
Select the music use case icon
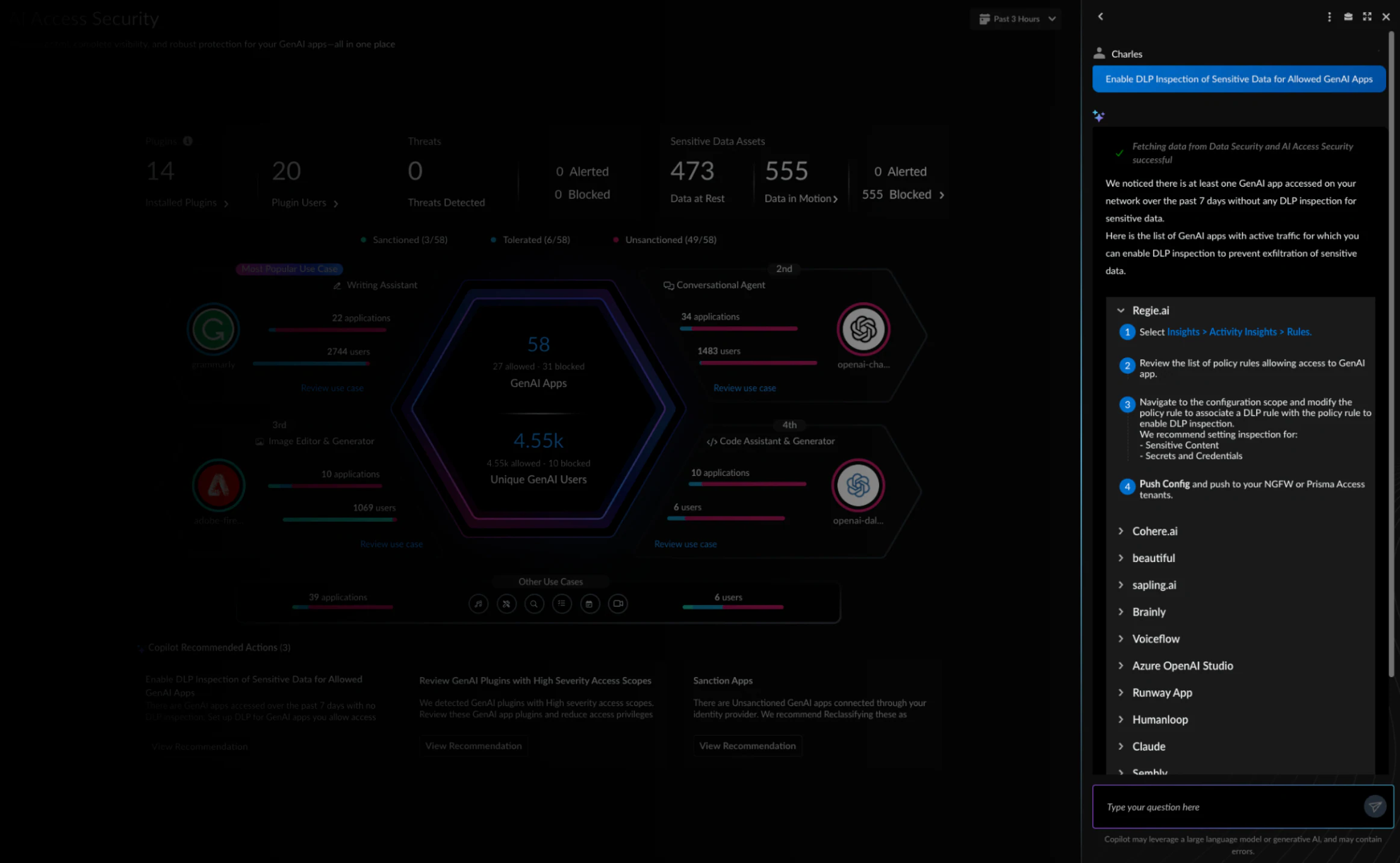478,604
